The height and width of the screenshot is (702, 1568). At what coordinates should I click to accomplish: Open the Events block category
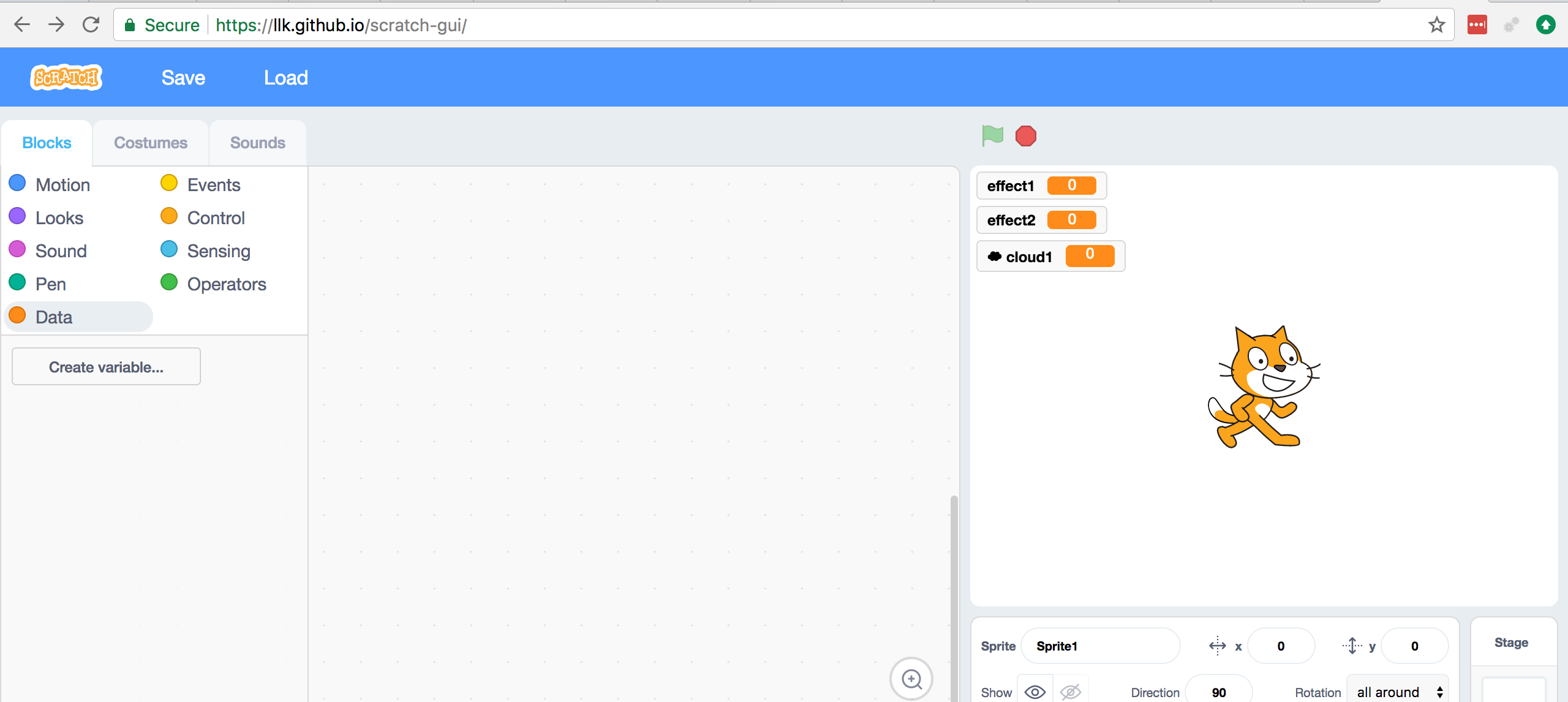click(x=213, y=184)
